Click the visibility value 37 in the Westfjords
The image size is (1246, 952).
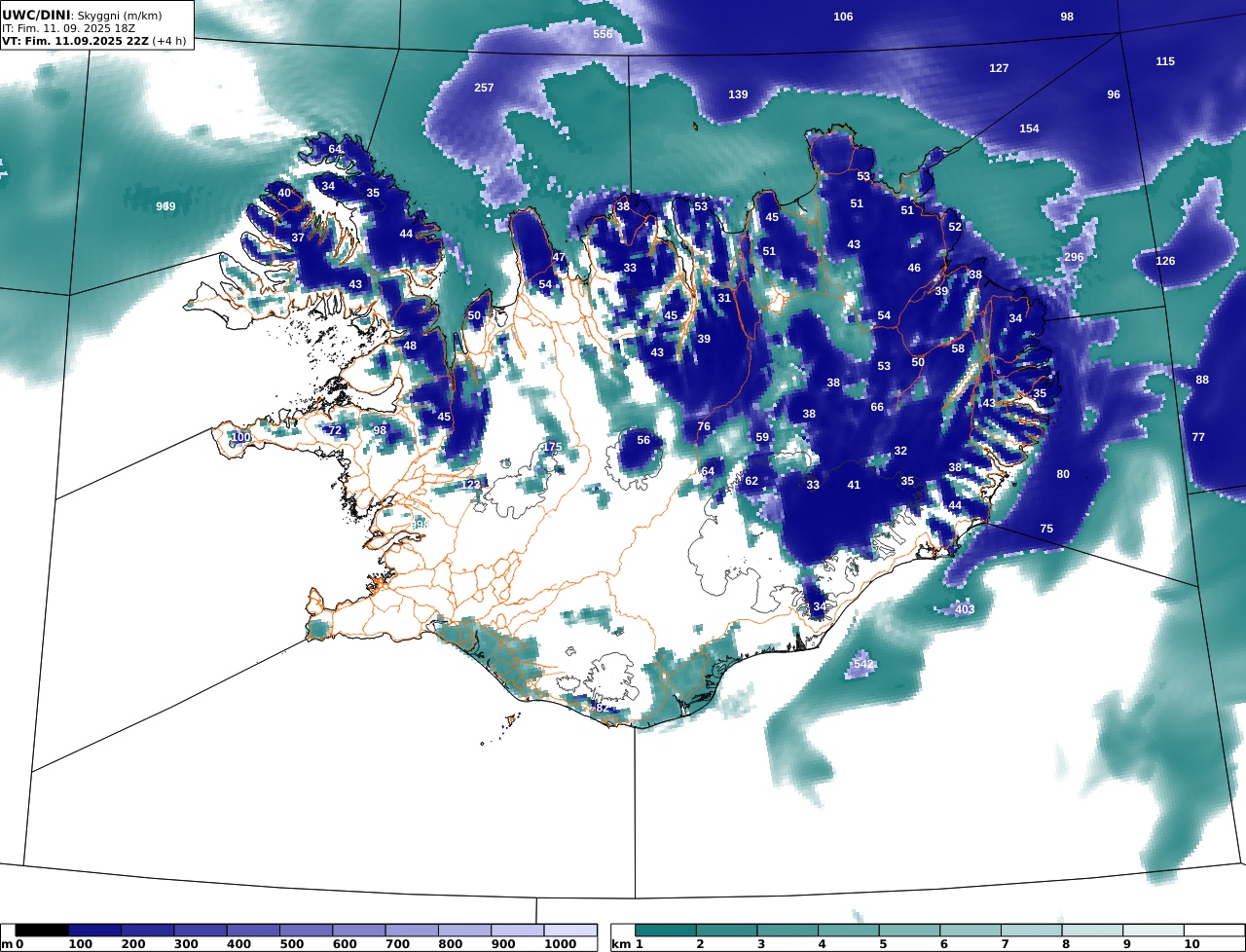(x=298, y=238)
